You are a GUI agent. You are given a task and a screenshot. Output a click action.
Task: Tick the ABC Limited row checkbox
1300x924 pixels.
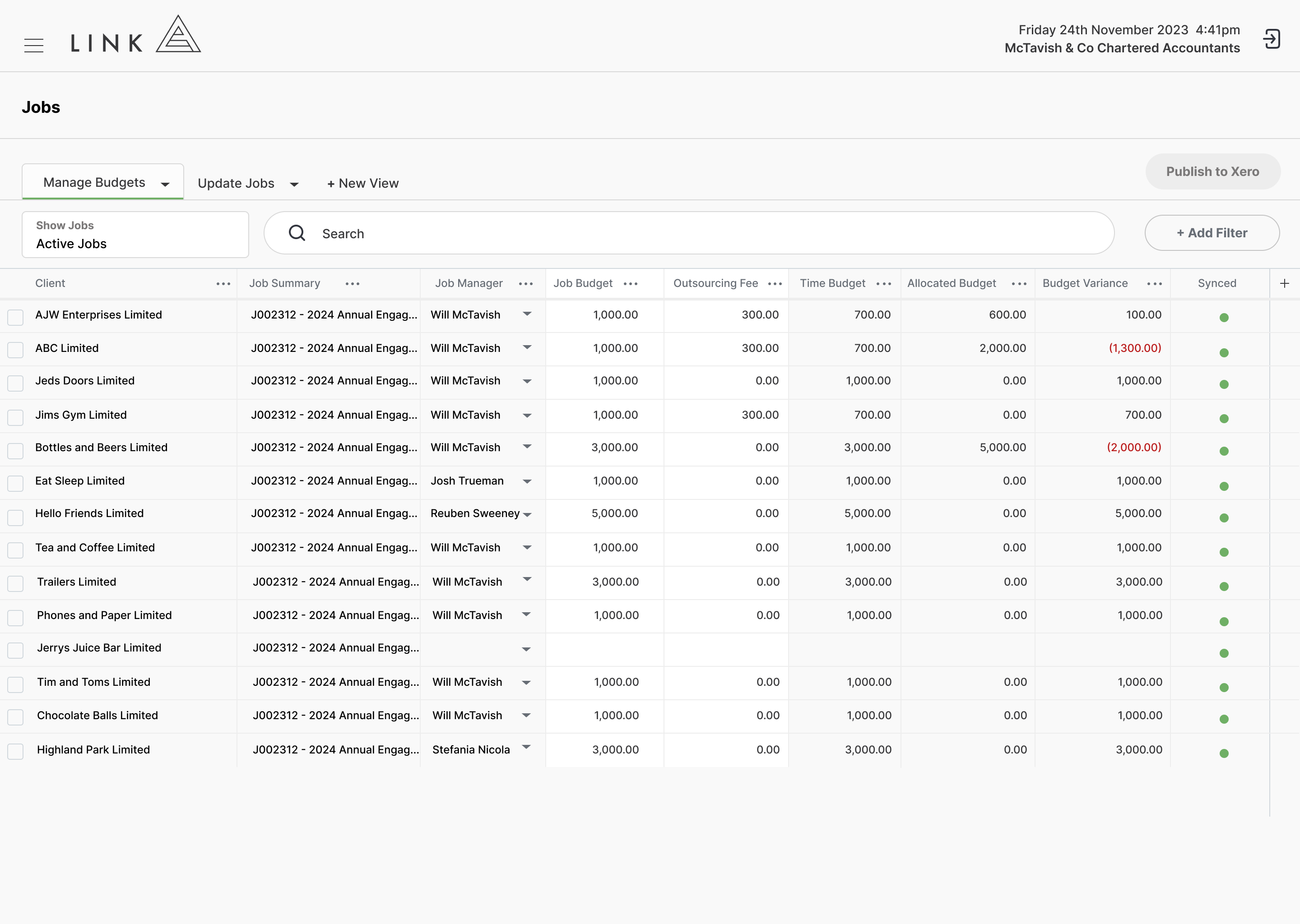pos(15,350)
